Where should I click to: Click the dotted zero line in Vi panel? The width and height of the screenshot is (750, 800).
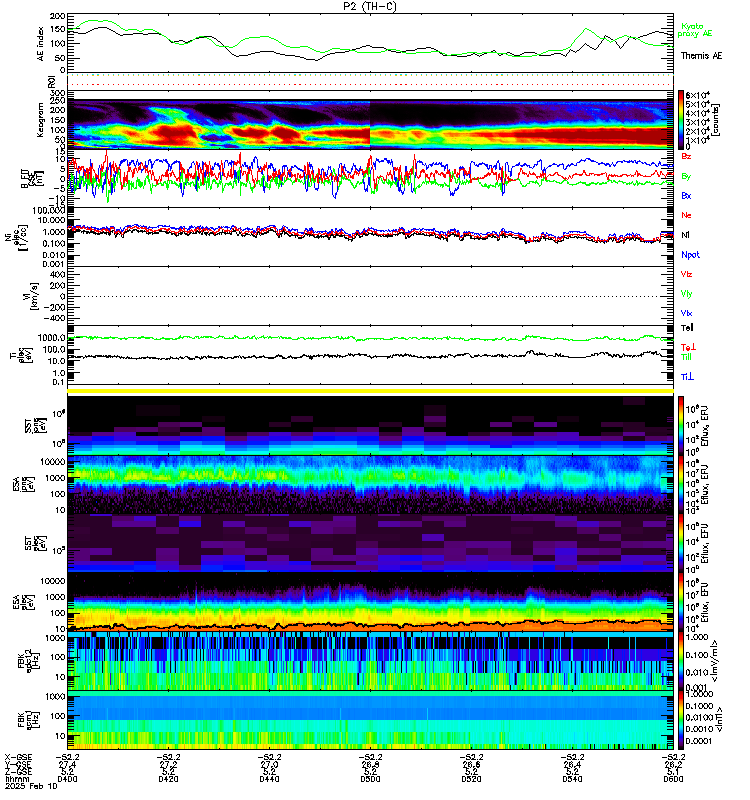tap(370, 296)
